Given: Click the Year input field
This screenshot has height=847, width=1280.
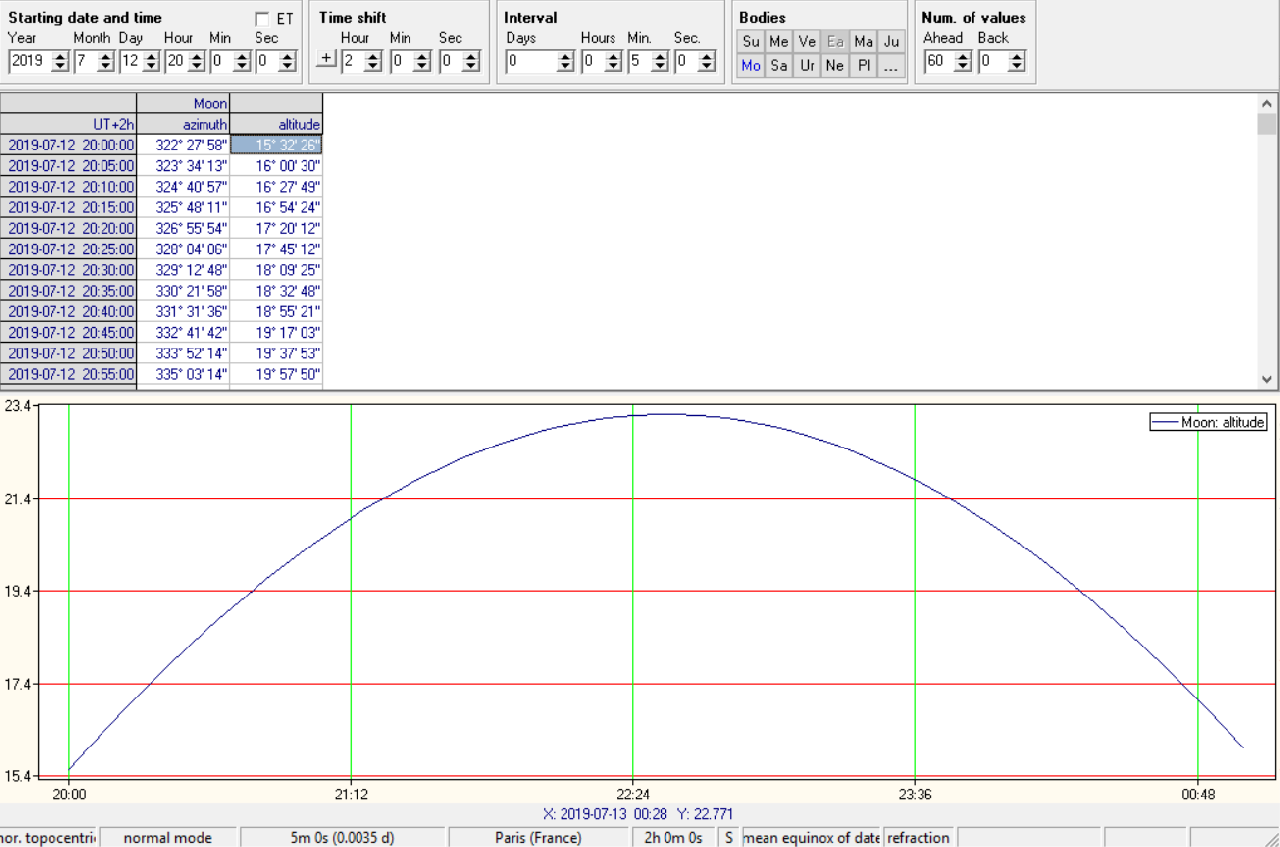Looking at the screenshot, I should 29,61.
